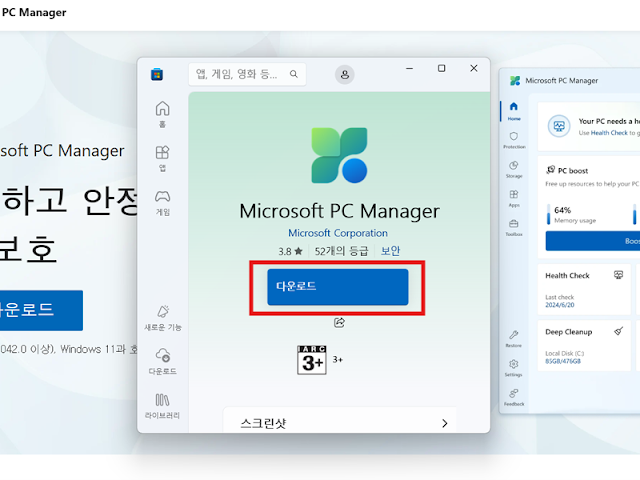Open 라이브러리 (Library) in Store sidebar
The image size is (640, 480).
(162, 406)
